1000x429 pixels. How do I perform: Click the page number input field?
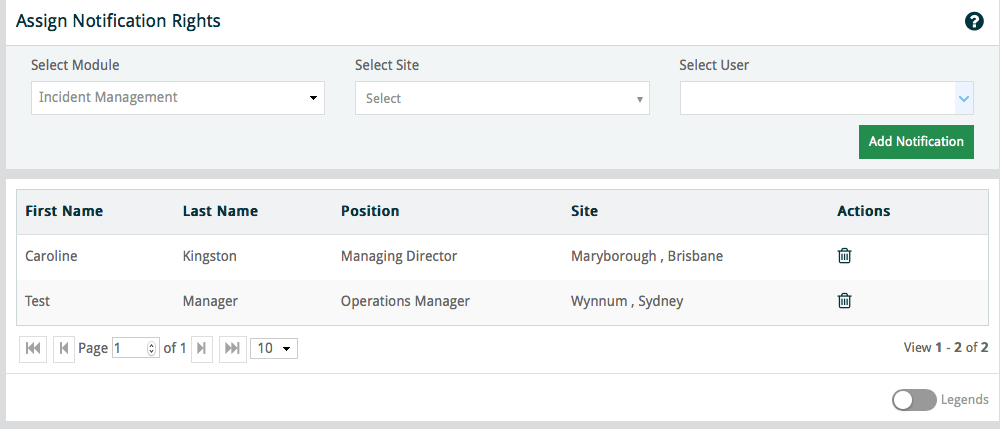point(130,348)
